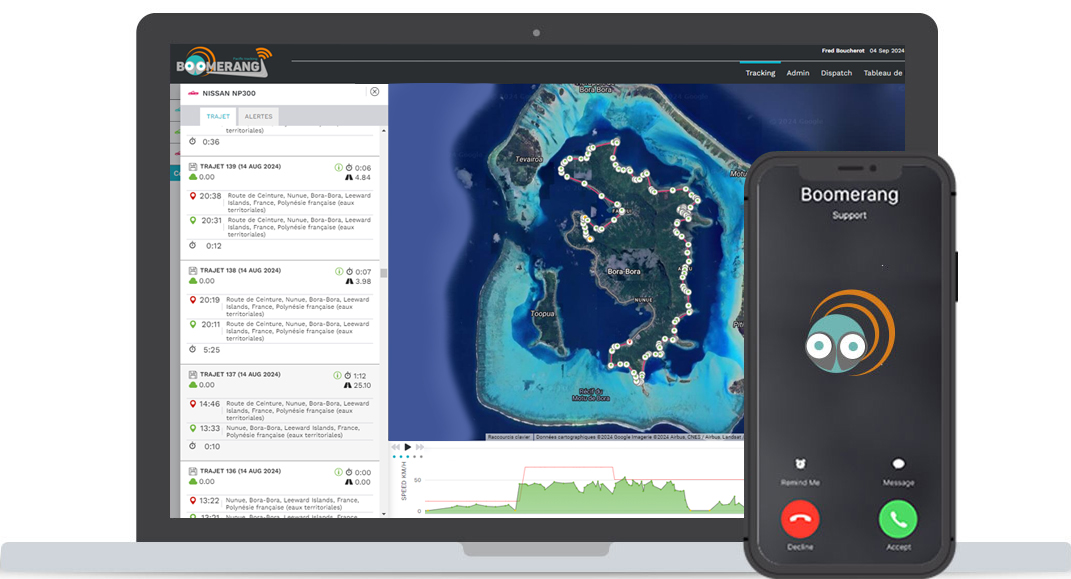
Task: Open info icon for Trajet 137
Action: (x=338, y=376)
